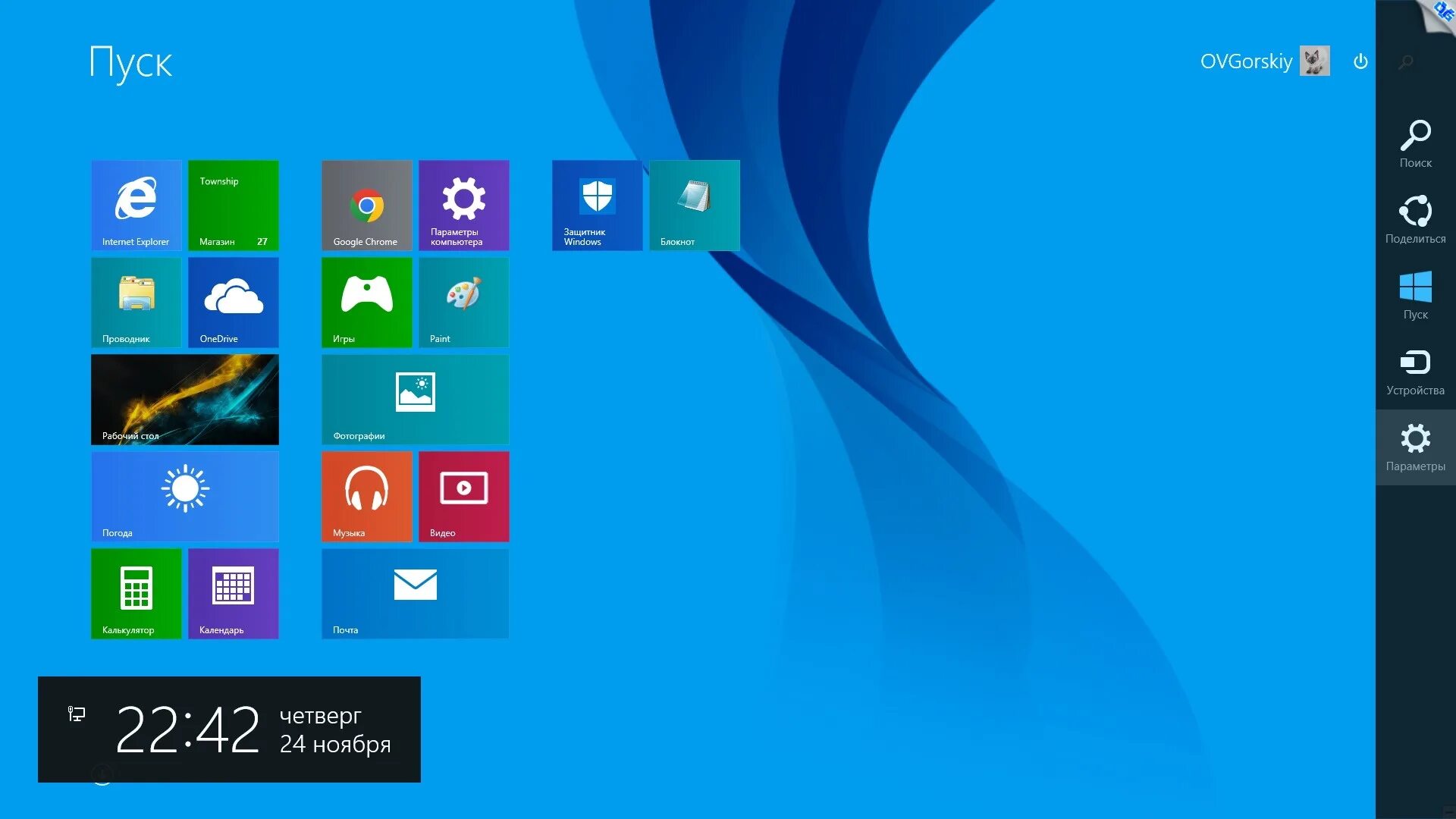The width and height of the screenshot is (1456, 819).
Task: Click the OVGorskiy user name
Action: click(x=1246, y=61)
